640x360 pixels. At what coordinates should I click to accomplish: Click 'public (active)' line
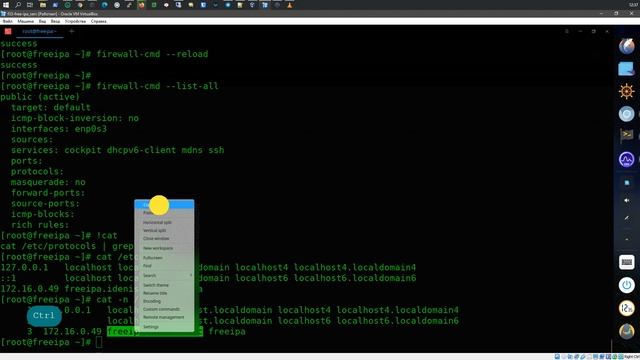(40, 97)
